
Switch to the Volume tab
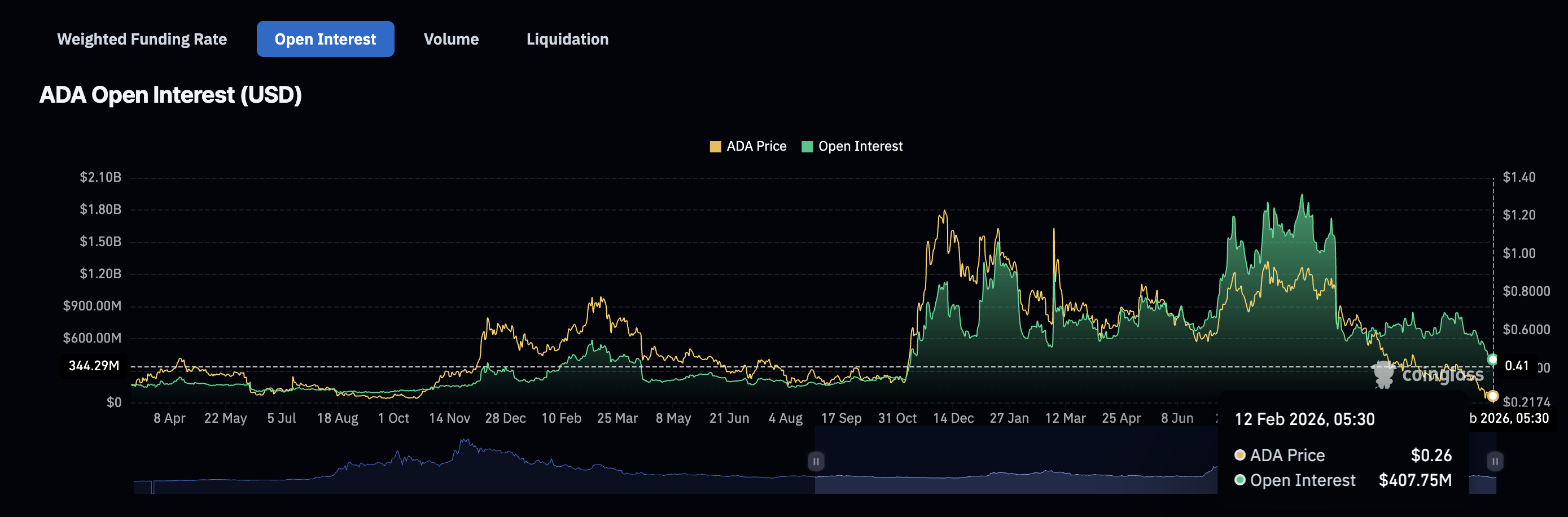point(451,39)
